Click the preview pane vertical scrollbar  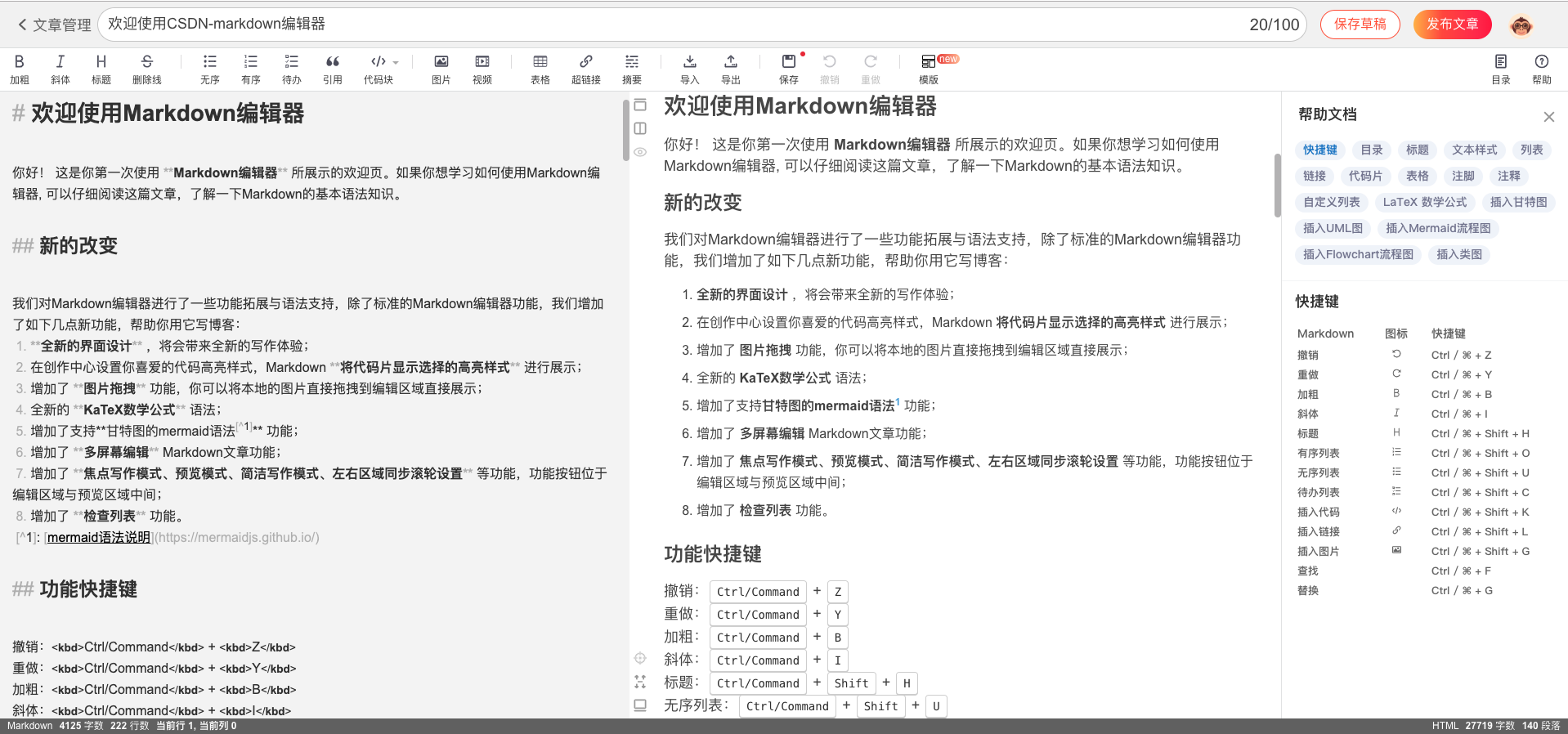(1278, 186)
